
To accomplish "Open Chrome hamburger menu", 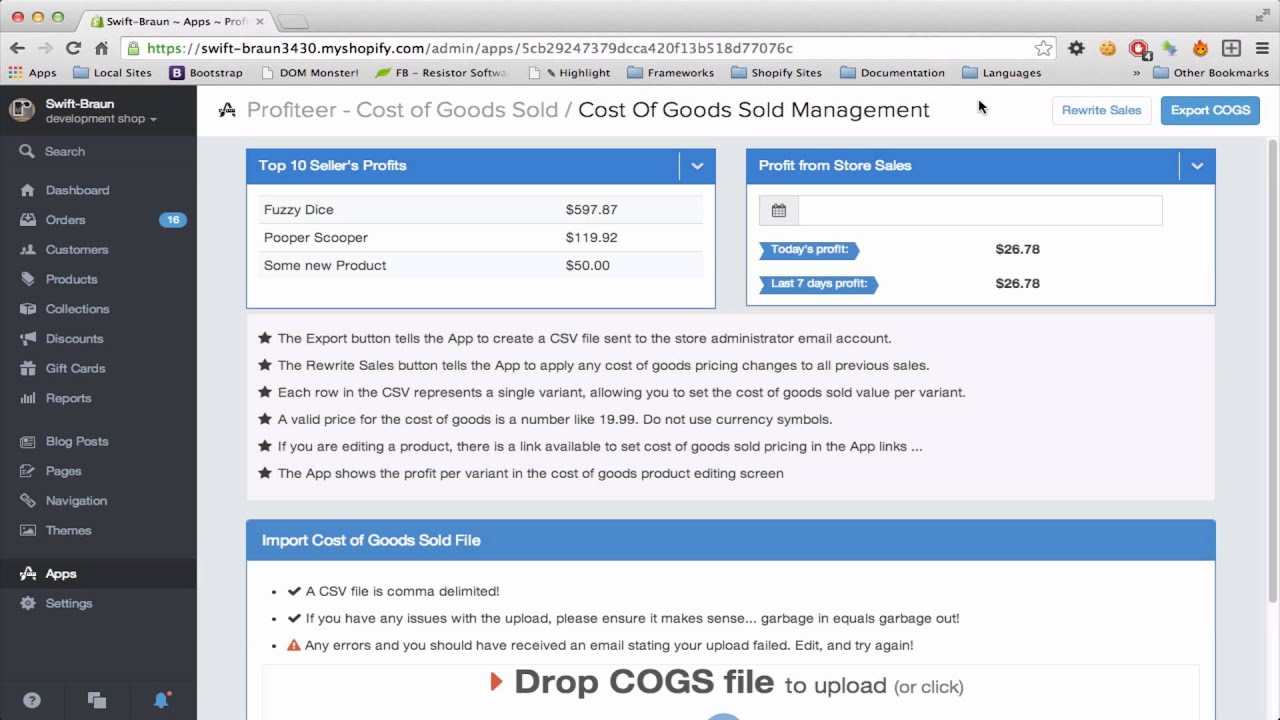I will pyautogui.click(x=1262, y=48).
